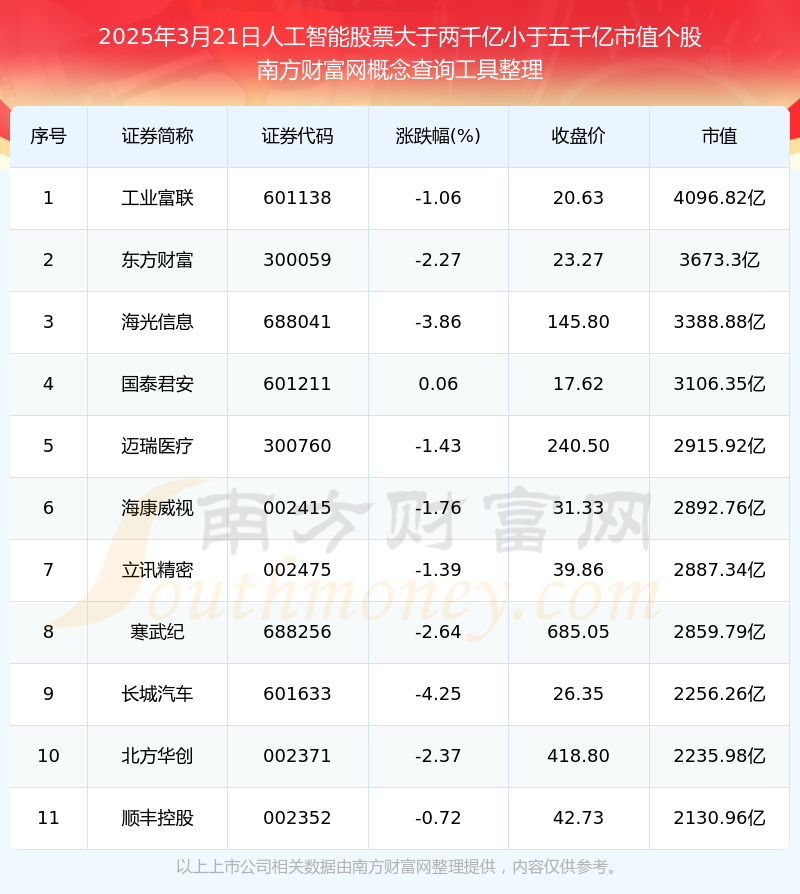Click change percentage -0.72
The width and height of the screenshot is (800, 894).
point(438,818)
